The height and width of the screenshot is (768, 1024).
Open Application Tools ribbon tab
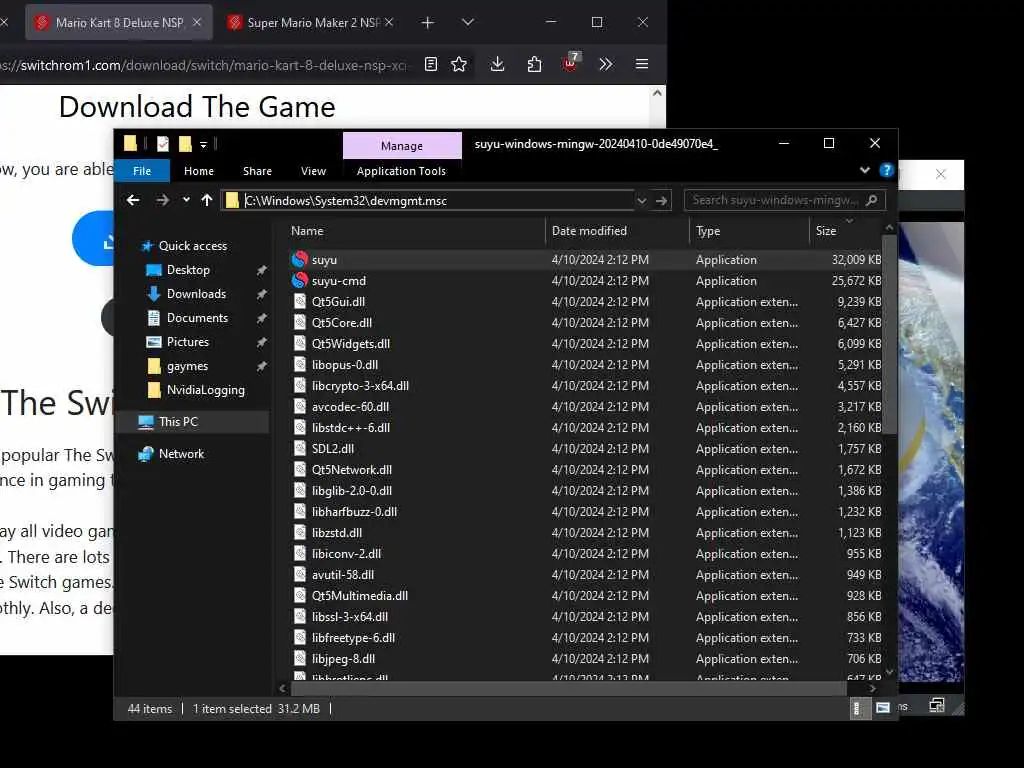401,170
